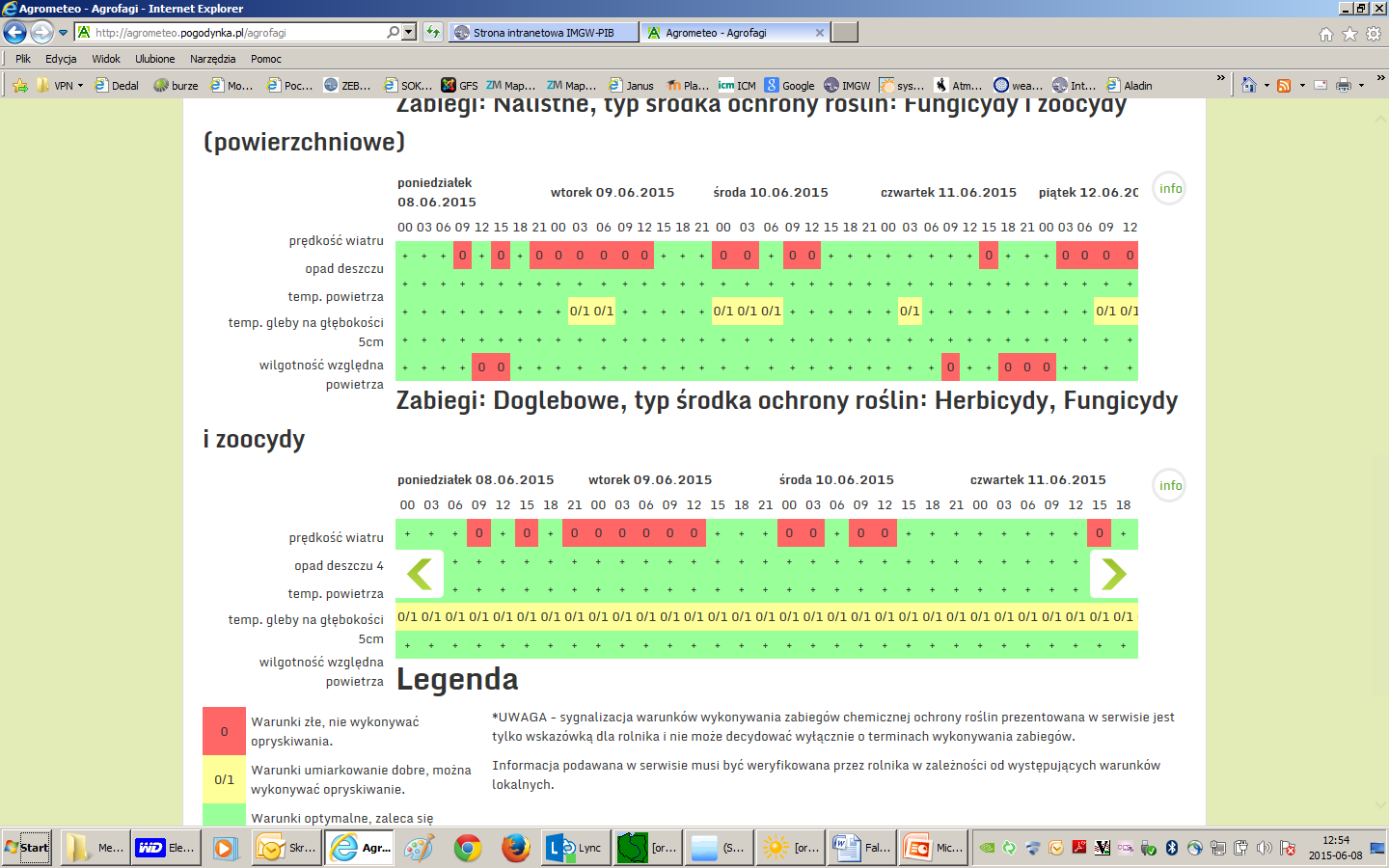
Task: Click 'wtorek 09.06.2015' header in Nalistne table
Action: [613, 193]
